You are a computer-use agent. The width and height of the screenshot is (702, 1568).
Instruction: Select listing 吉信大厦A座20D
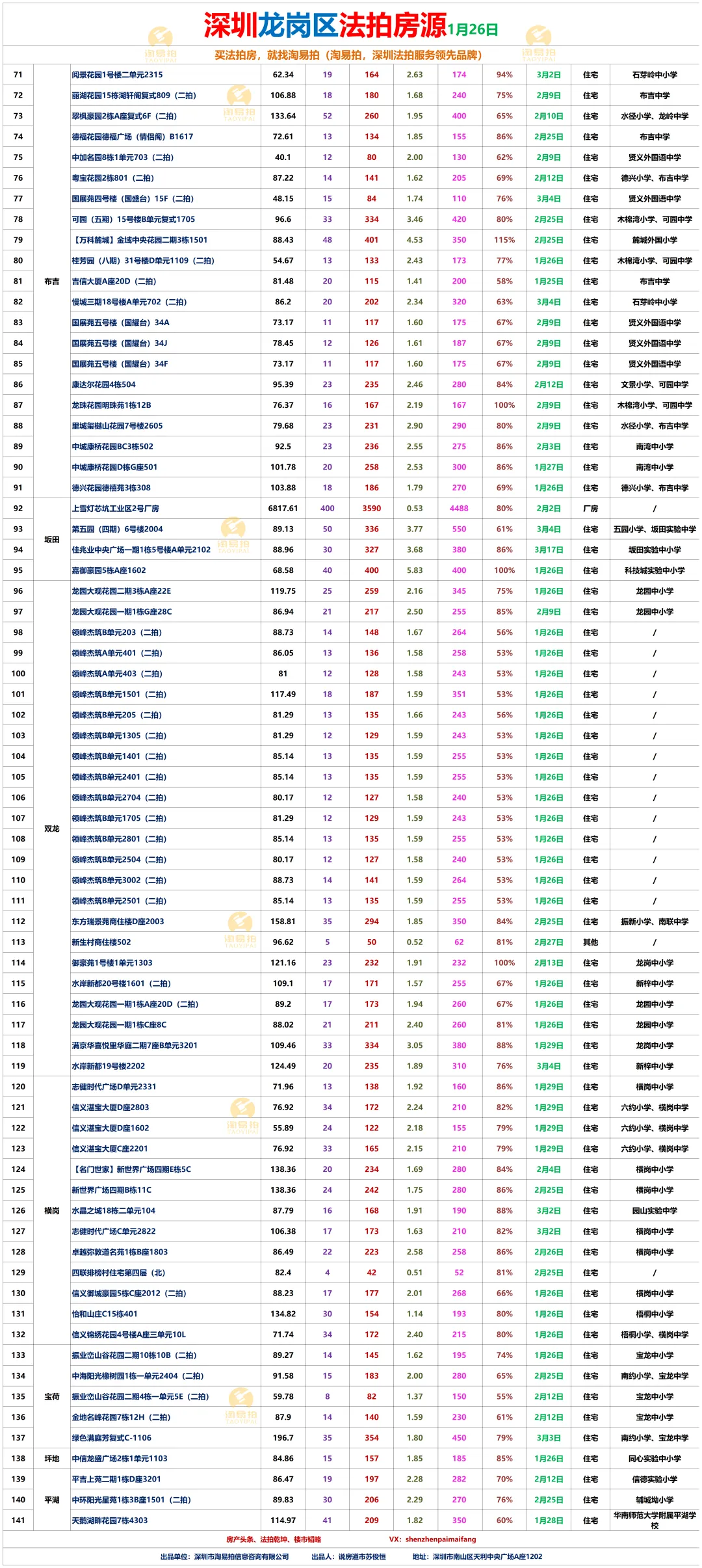coord(114,282)
